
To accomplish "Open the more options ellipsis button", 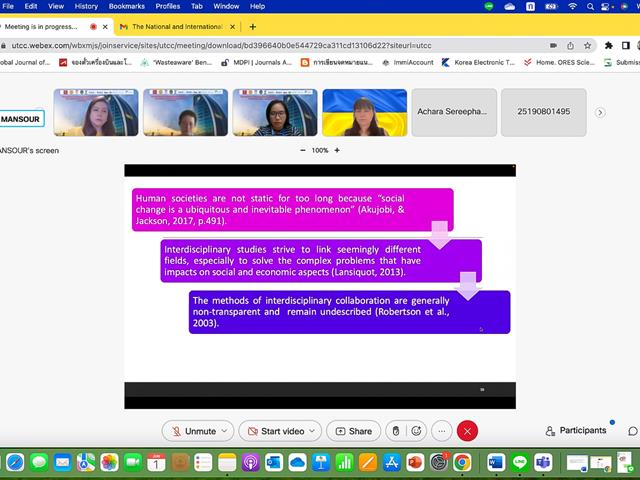I will [x=442, y=431].
